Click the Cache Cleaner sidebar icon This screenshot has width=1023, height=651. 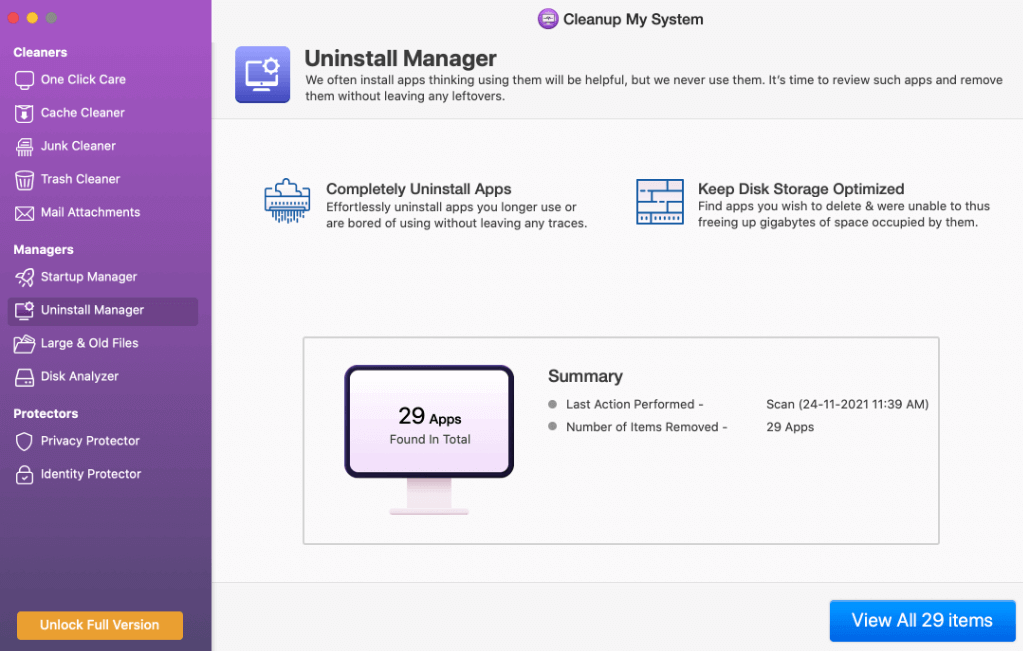[x=24, y=114]
